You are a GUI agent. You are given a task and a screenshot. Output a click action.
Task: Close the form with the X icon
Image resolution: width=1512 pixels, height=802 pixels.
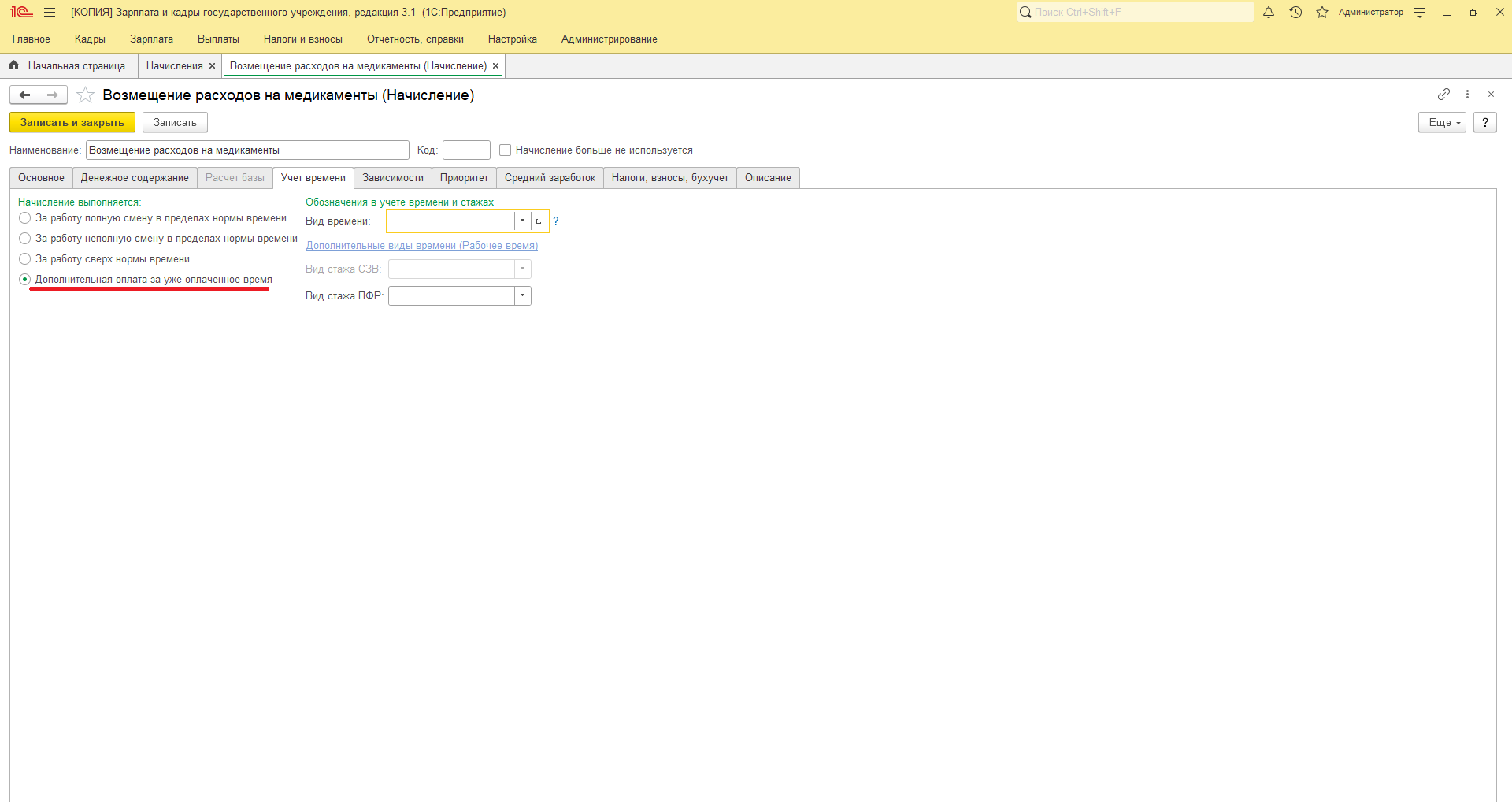pos(1491,95)
